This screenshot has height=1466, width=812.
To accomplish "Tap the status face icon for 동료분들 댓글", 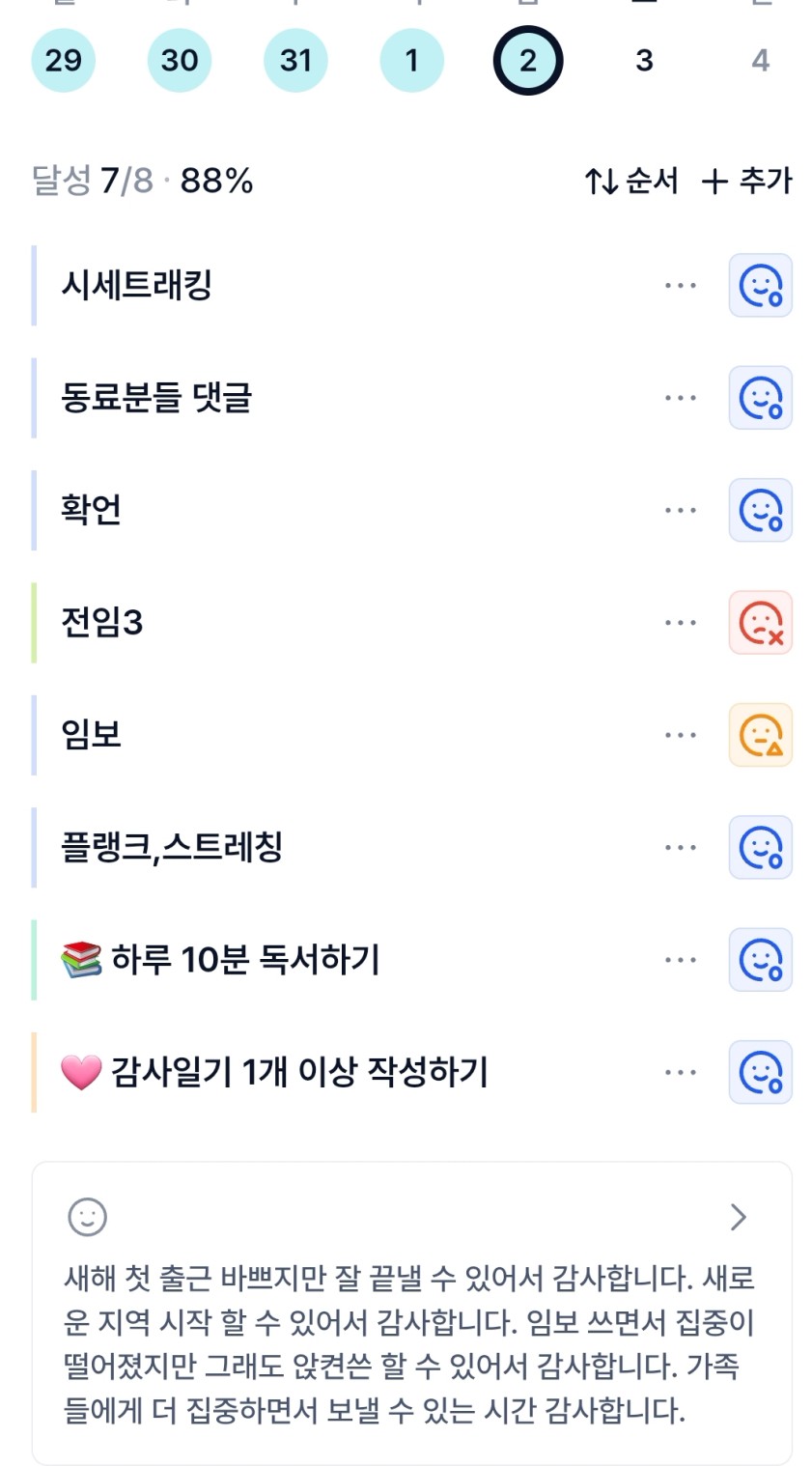I will coord(760,398).
